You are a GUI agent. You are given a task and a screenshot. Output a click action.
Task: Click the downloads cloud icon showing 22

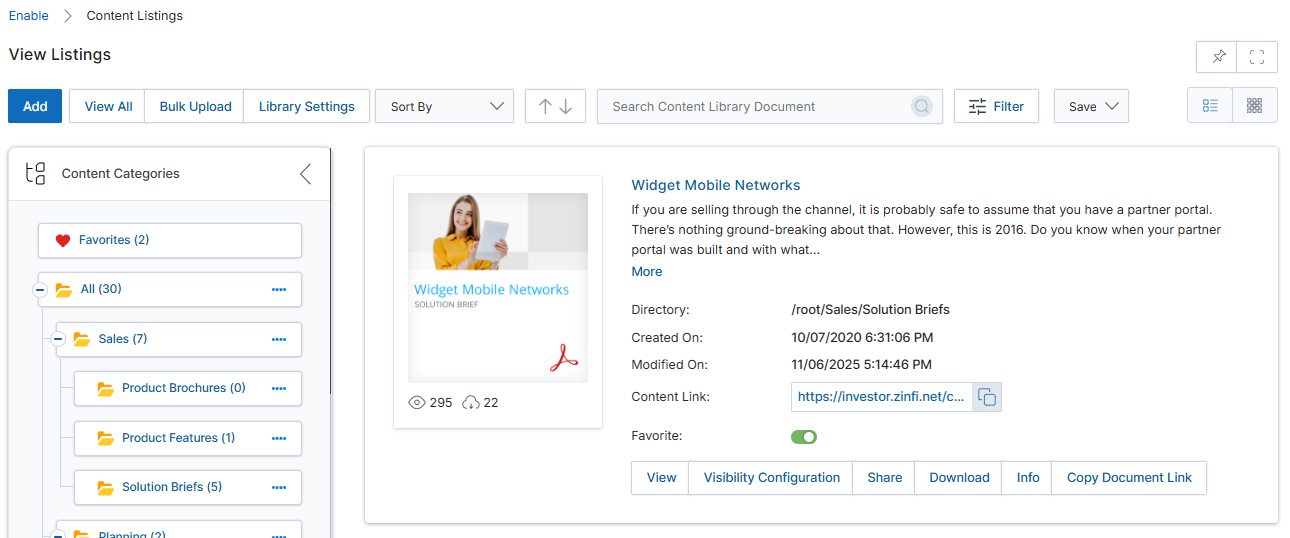471,402
